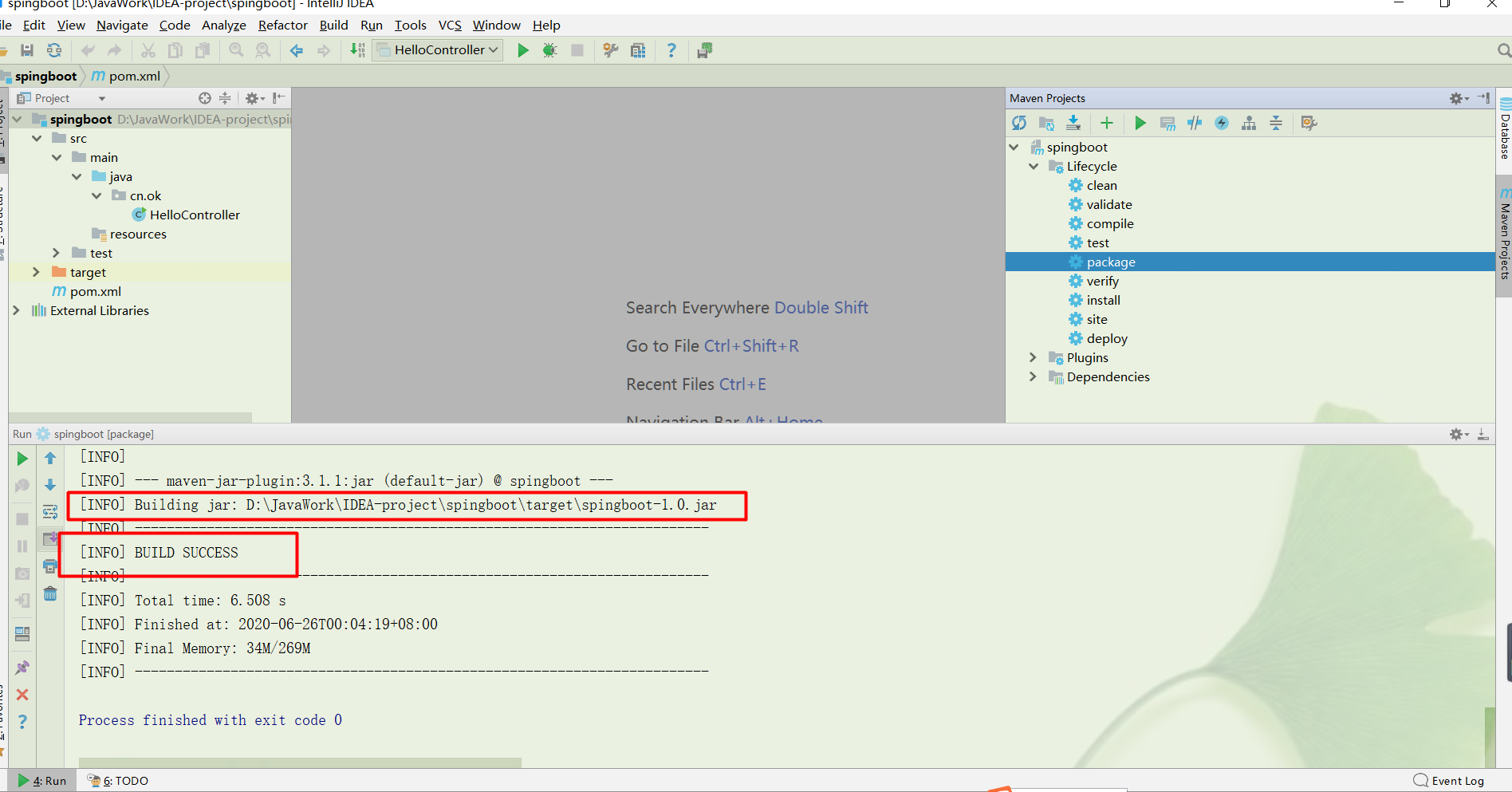Toggle Maven offline mode
This screenshot has width=1512, height=792.
(1195, 123)
